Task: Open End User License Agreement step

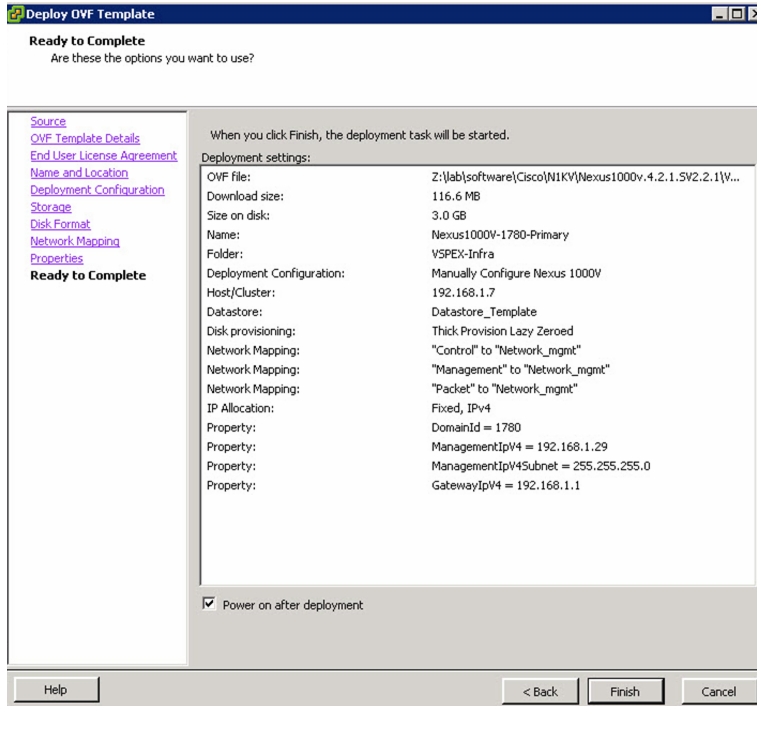Action: (103, 156)
